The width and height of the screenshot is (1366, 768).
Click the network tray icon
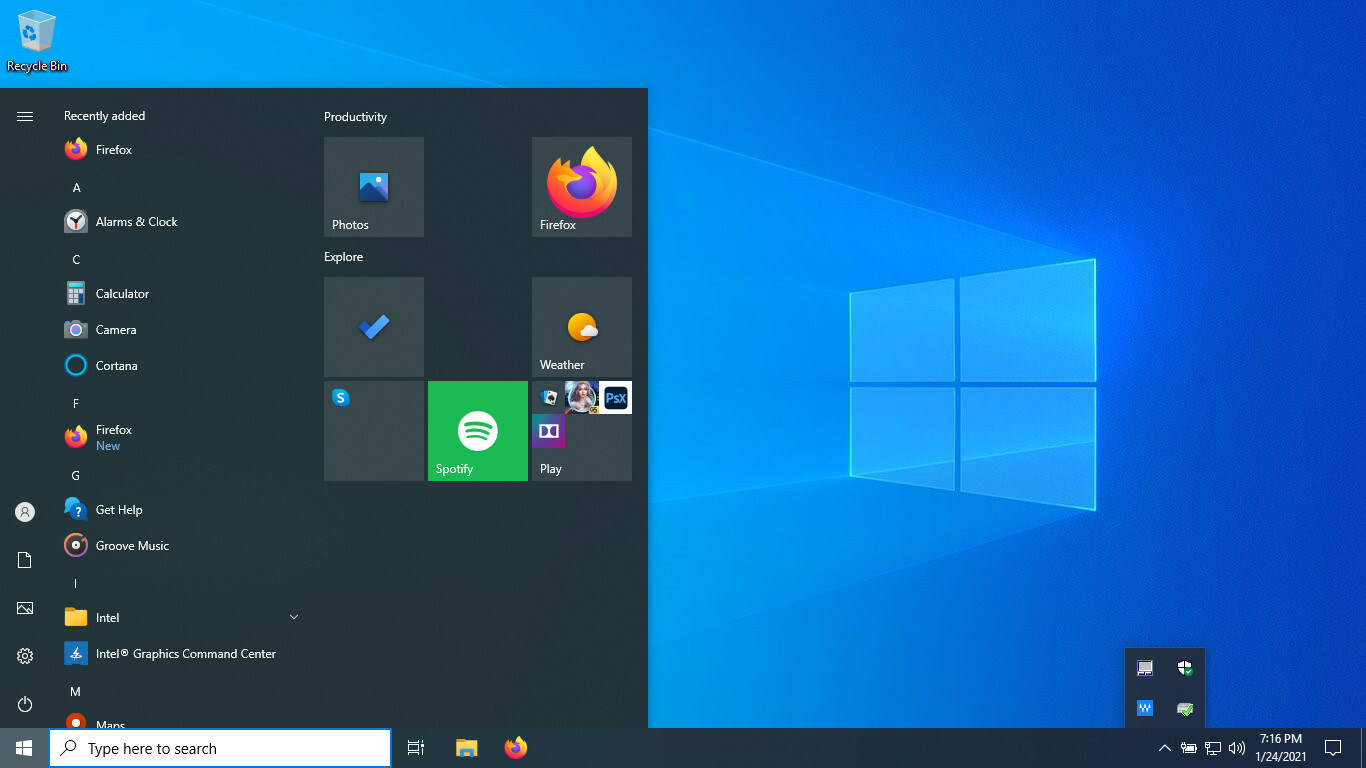click(1213, 748)
